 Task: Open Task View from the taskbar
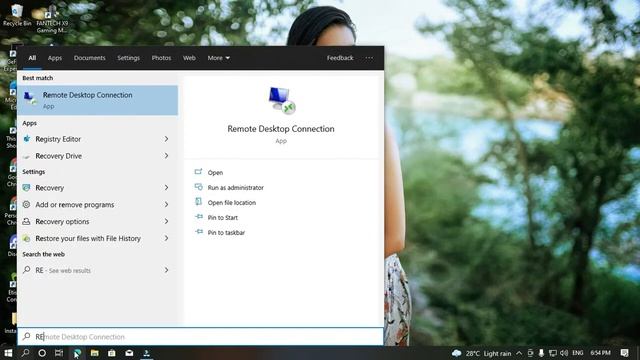click(59, 353)
